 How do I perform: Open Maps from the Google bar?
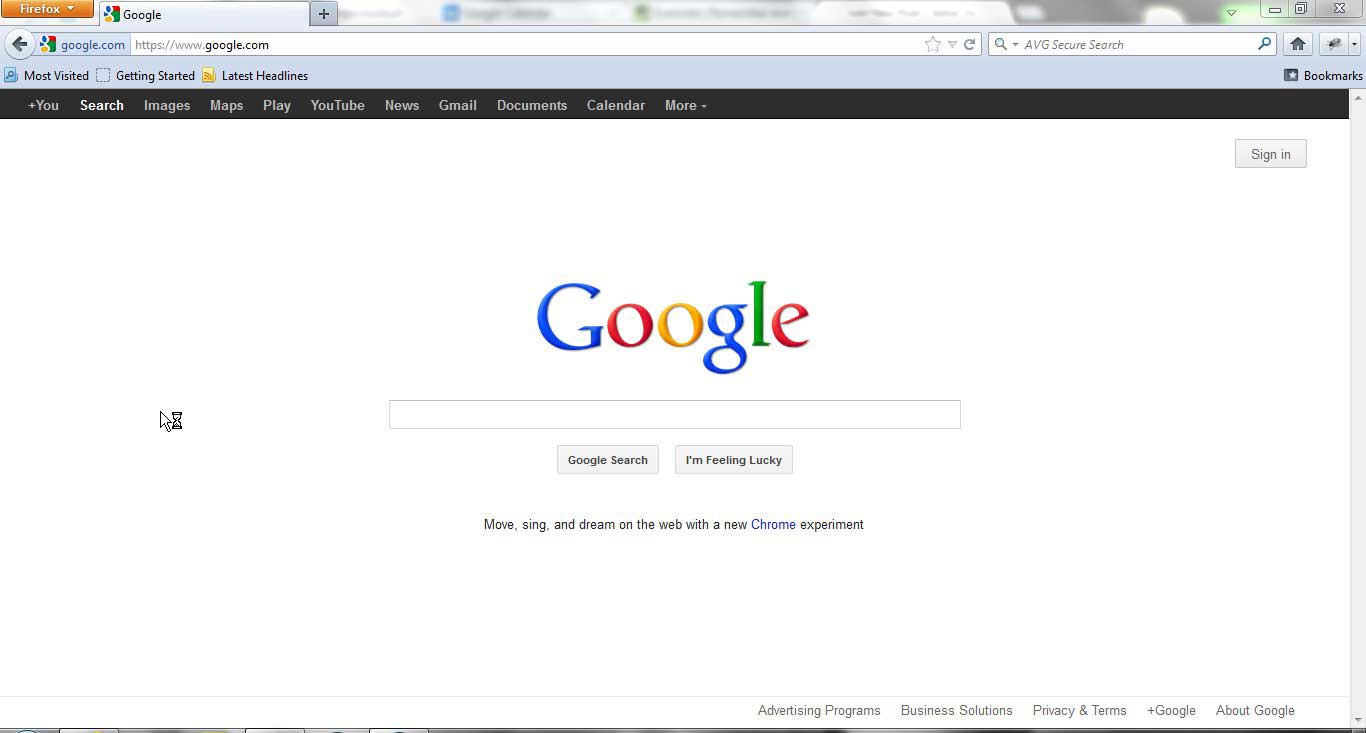pos(226,105)
